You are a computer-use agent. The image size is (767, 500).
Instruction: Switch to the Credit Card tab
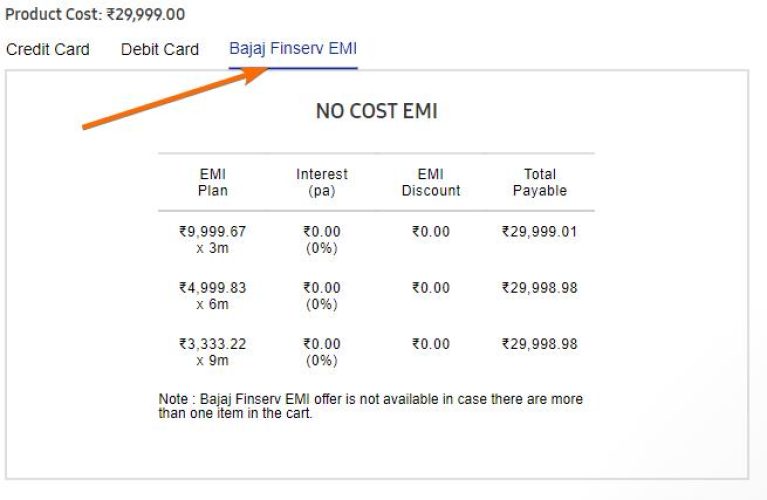point(48,49)
